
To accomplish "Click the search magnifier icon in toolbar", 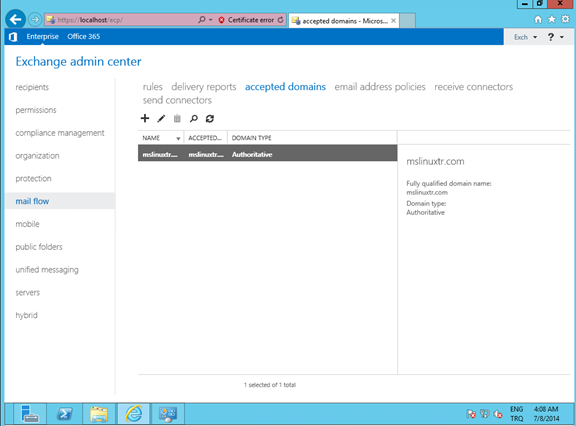I will [194, 118].
